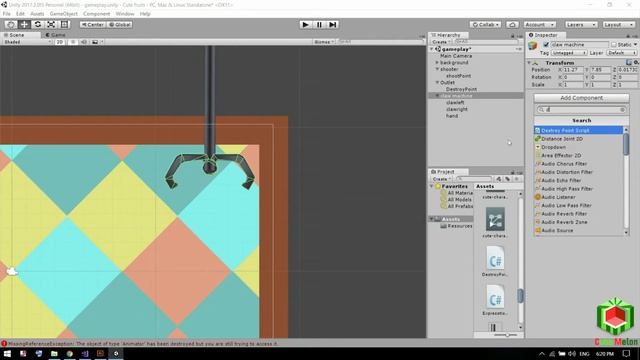640x360 pixels.
Task: Open Cloud services button
Action: click(512, 24)
